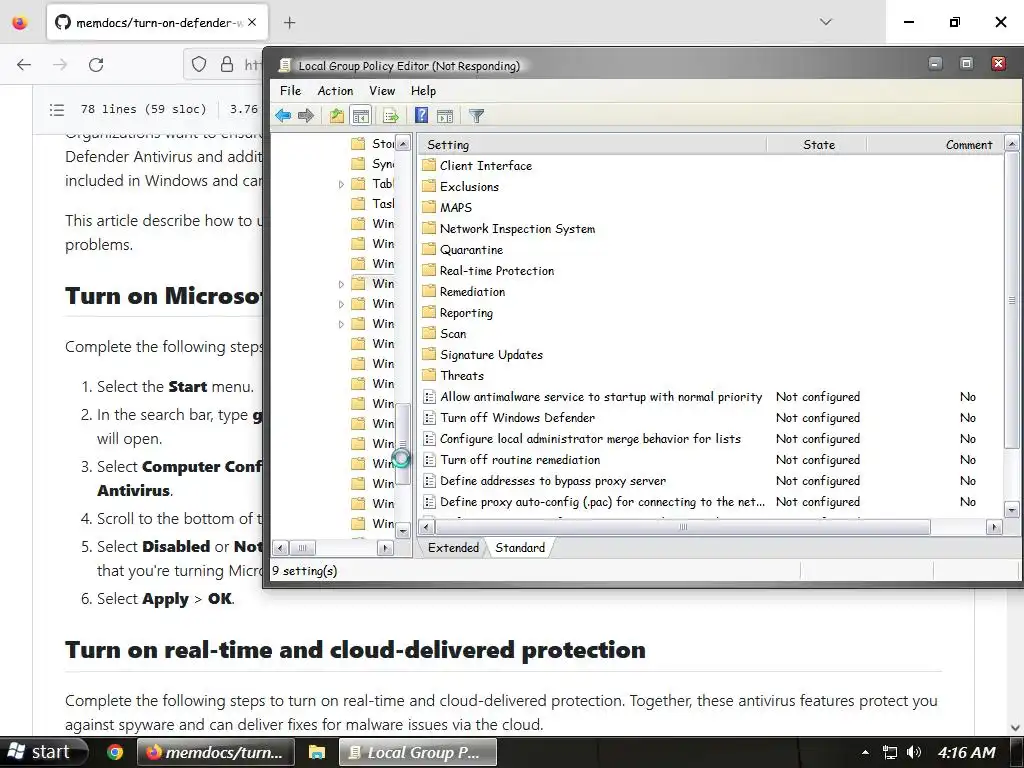Switch to the Extended tab
Image resolution: width=1024 pixels, height=768 pixels.
[453, 547]
